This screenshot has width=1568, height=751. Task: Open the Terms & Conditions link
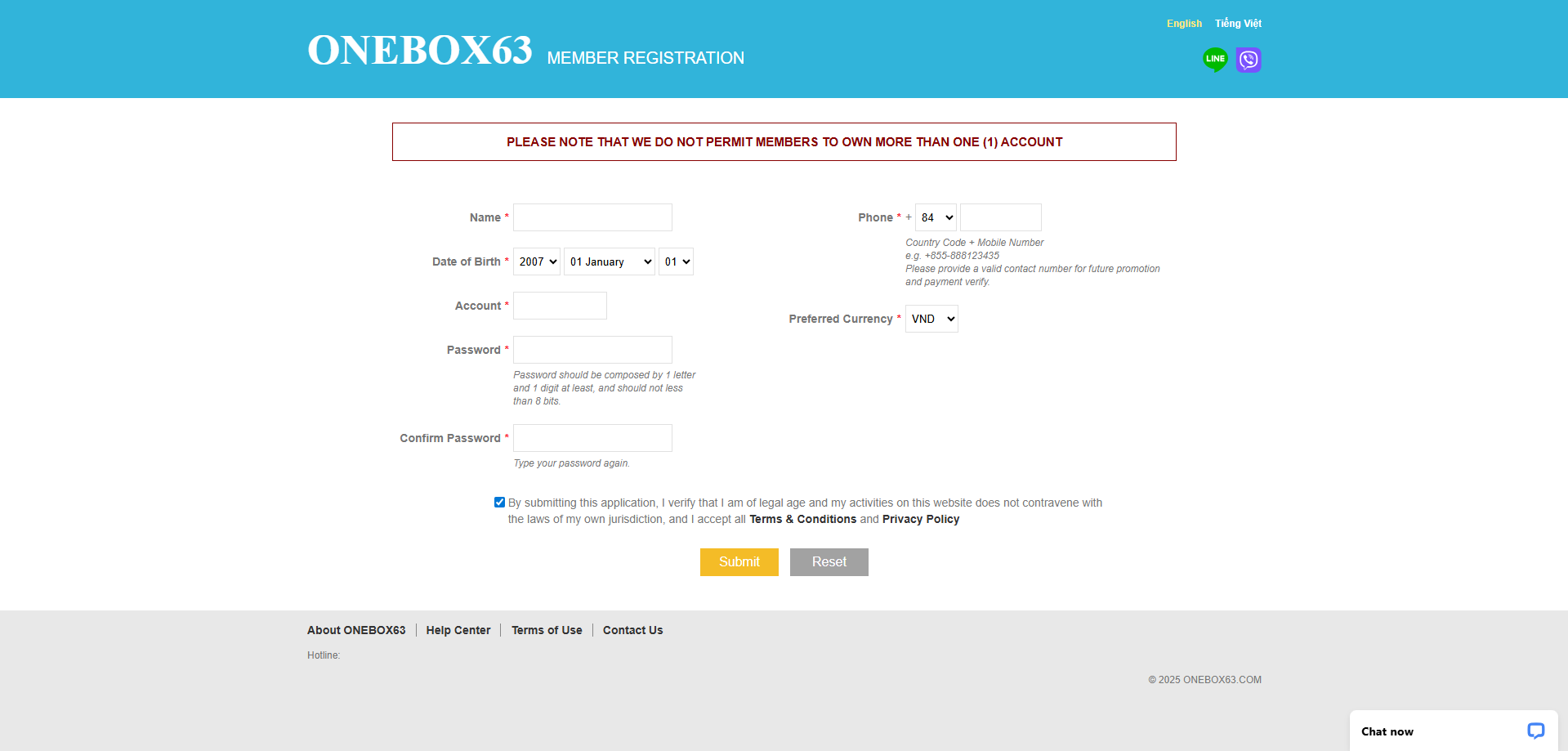(x=802, y=520)
